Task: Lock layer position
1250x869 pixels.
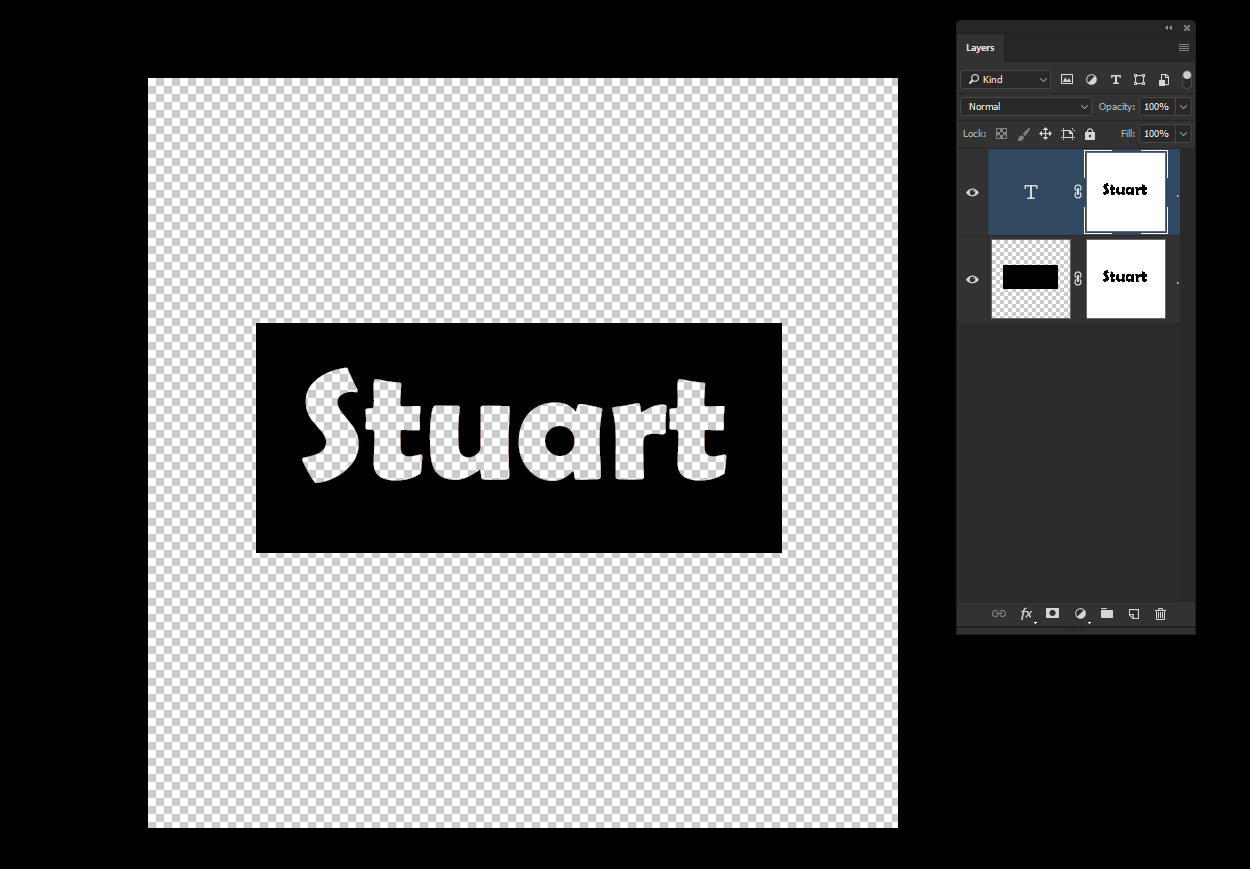Action: pyautogui.click(x=1045, y=134)
